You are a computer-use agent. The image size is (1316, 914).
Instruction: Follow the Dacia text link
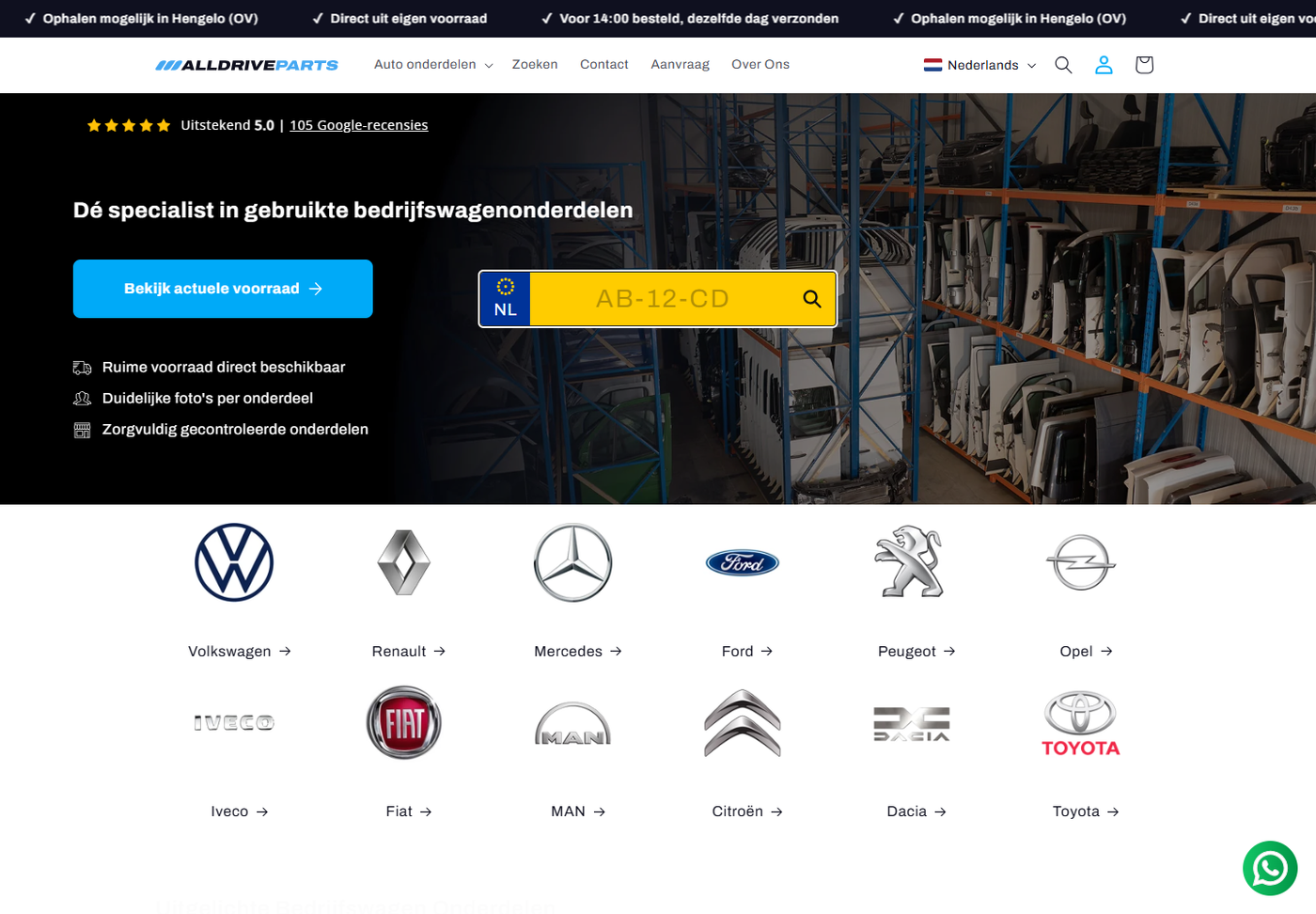(916, 812)
